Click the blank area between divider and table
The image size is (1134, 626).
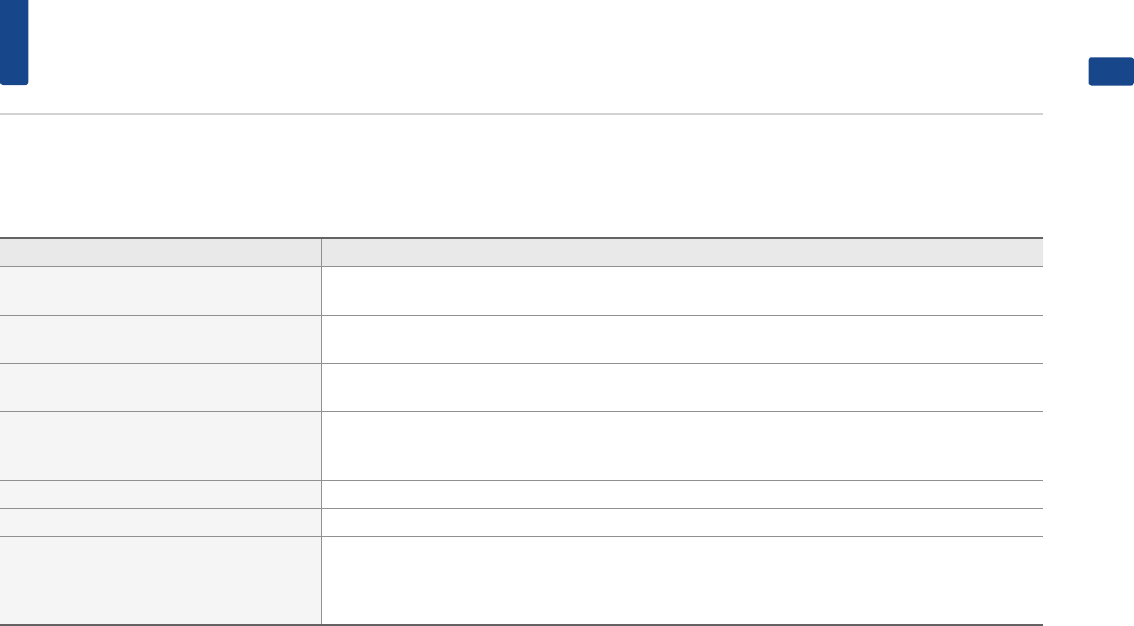(520, 176)
